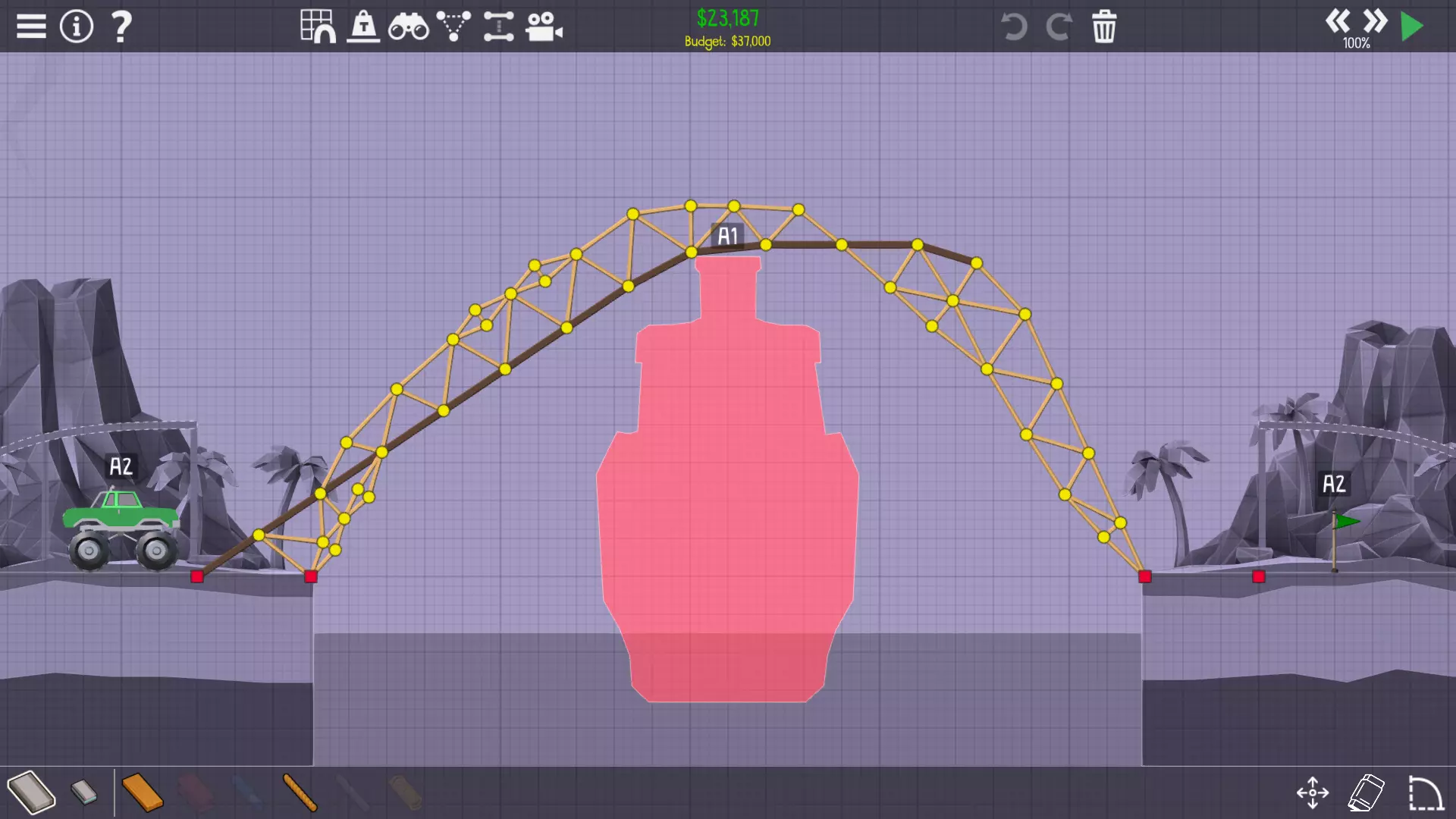Start the simulation with play button
1456x819 pixels.
pos(1412,27)
